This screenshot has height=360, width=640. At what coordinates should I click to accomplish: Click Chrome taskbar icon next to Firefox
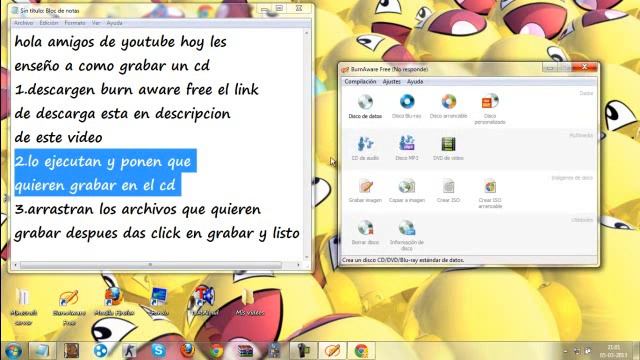point(216,351)
